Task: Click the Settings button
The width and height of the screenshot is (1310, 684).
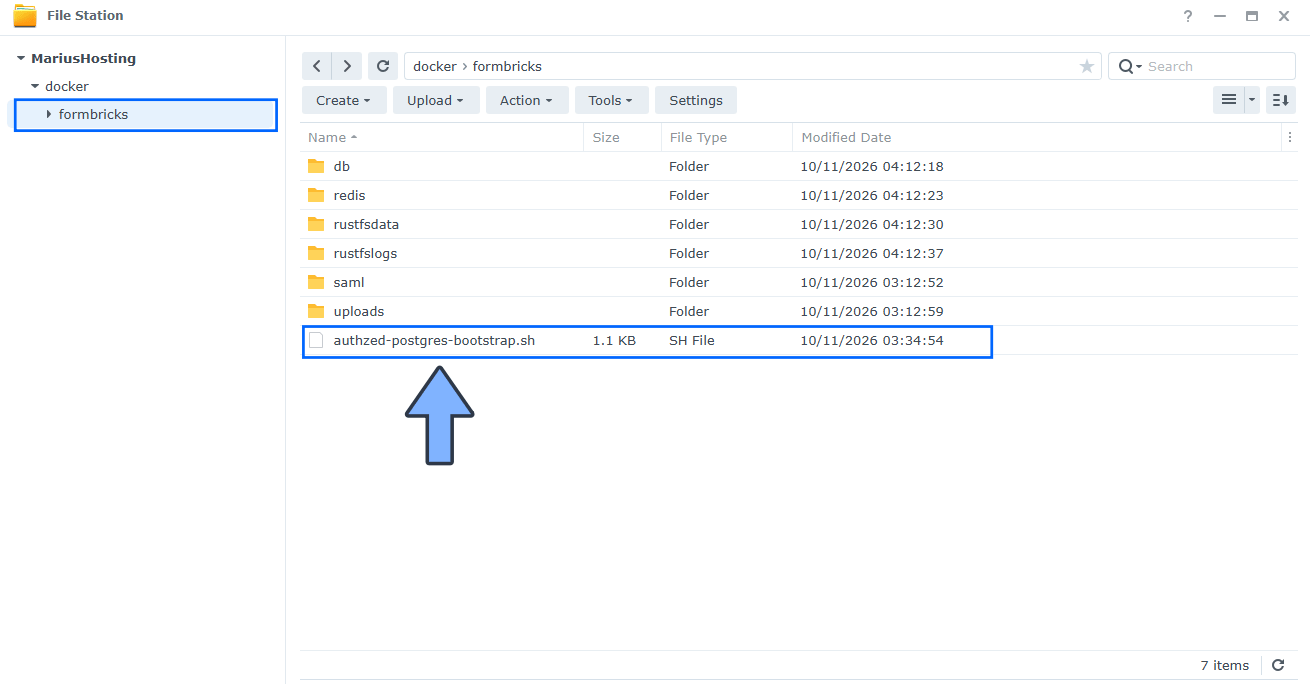Action: (696, 100)
